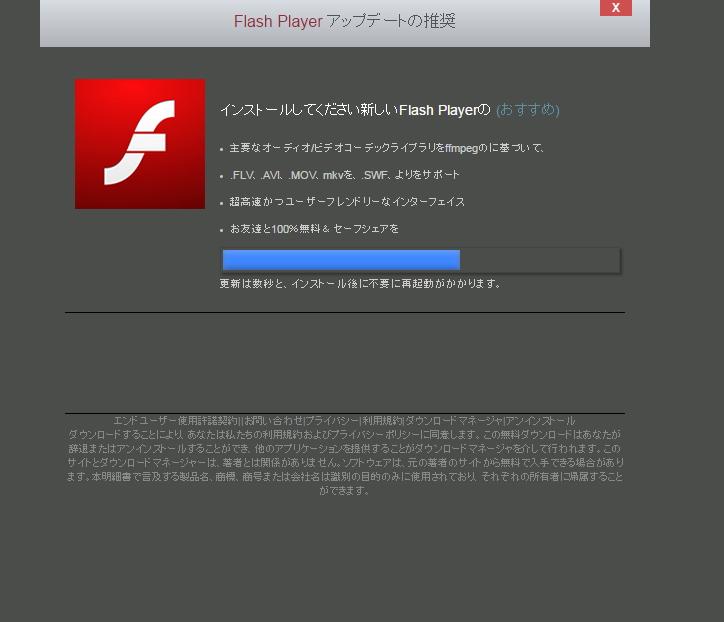Click the disclaimer paragraph starting ダウンロードすることにより
The height and width of the screenshot is (622, 724).
[344, 462]
